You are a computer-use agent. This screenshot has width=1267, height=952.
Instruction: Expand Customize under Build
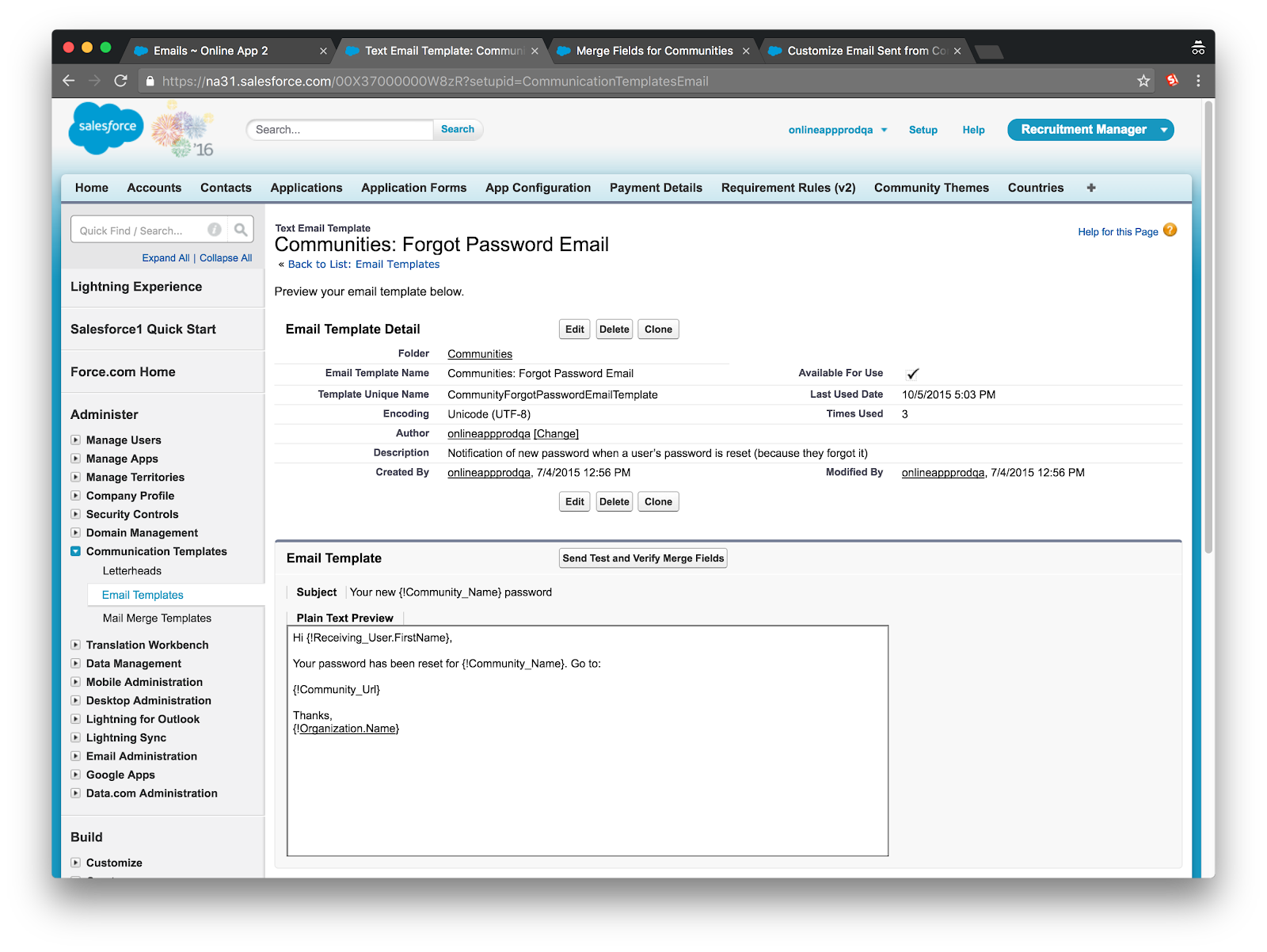point(75,863)
